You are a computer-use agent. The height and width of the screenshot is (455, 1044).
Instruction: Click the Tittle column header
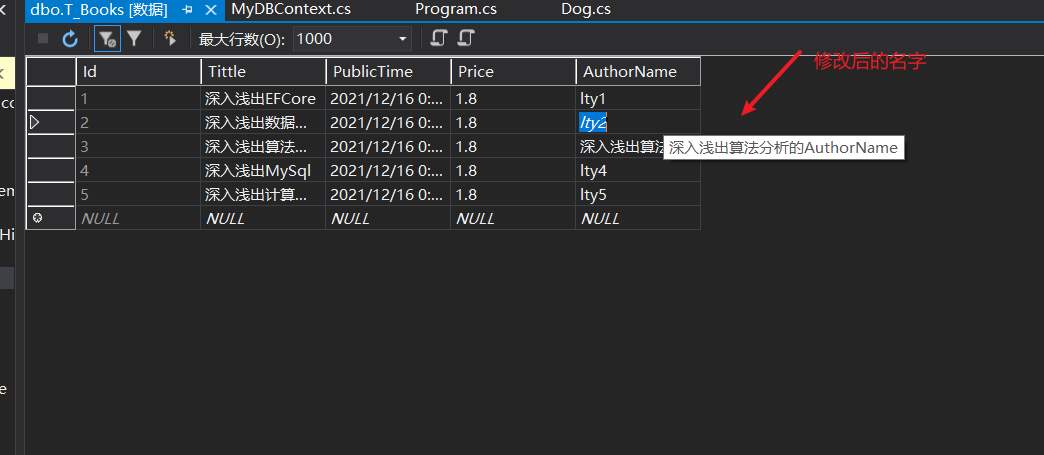click(263, 72)
